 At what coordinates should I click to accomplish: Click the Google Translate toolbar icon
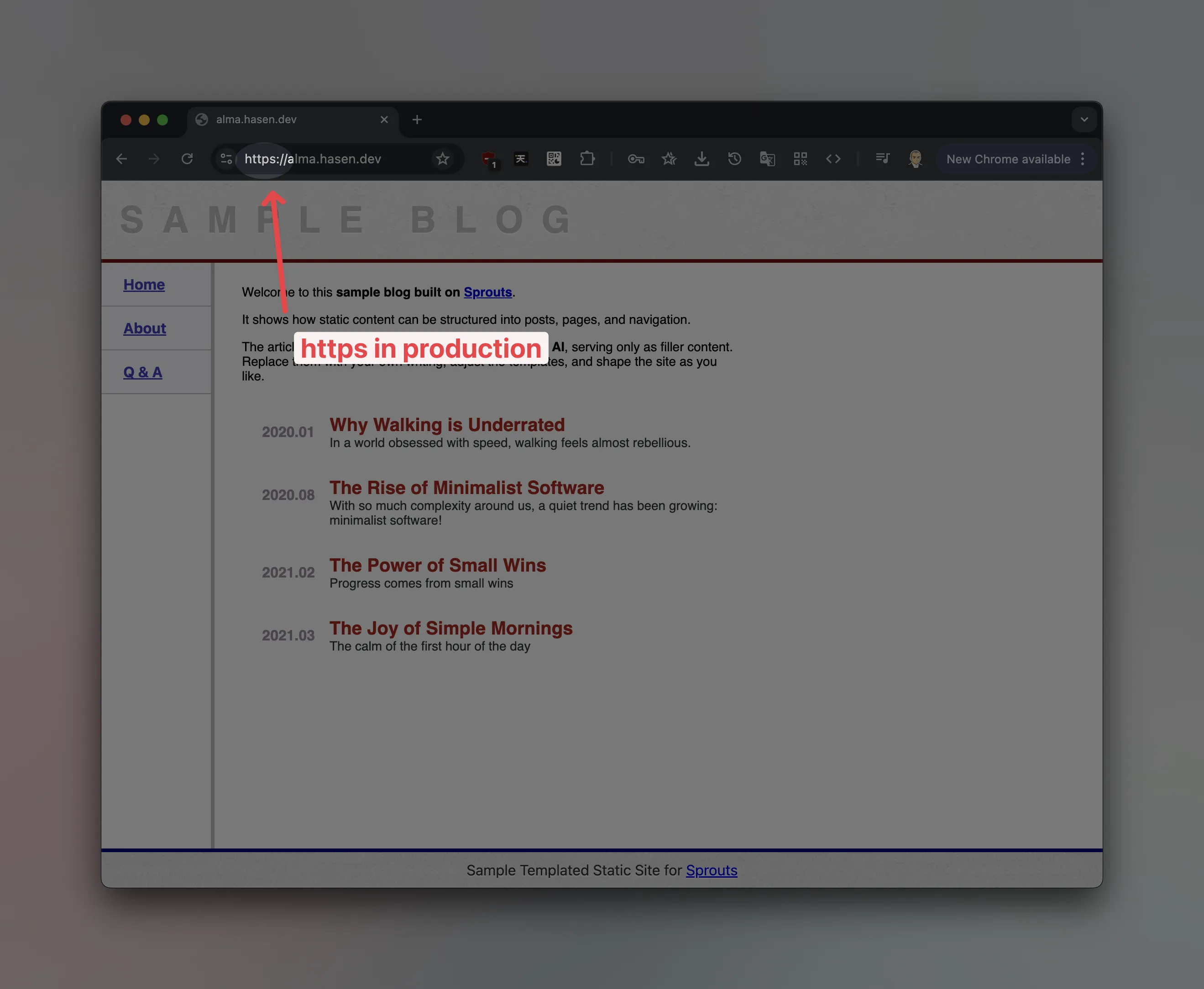point(767,159)
